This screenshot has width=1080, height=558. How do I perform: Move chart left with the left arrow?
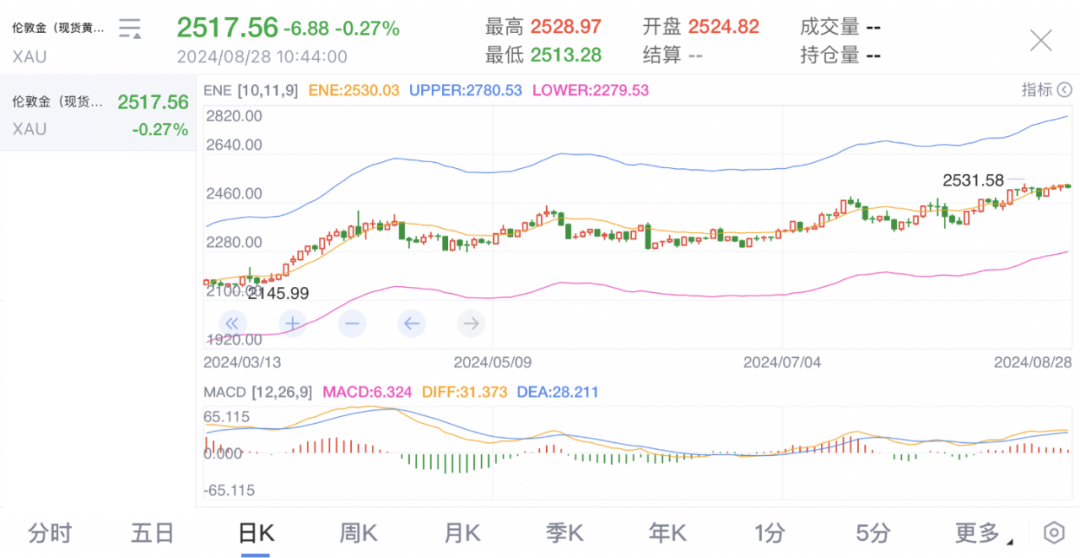tap(412, 323)
